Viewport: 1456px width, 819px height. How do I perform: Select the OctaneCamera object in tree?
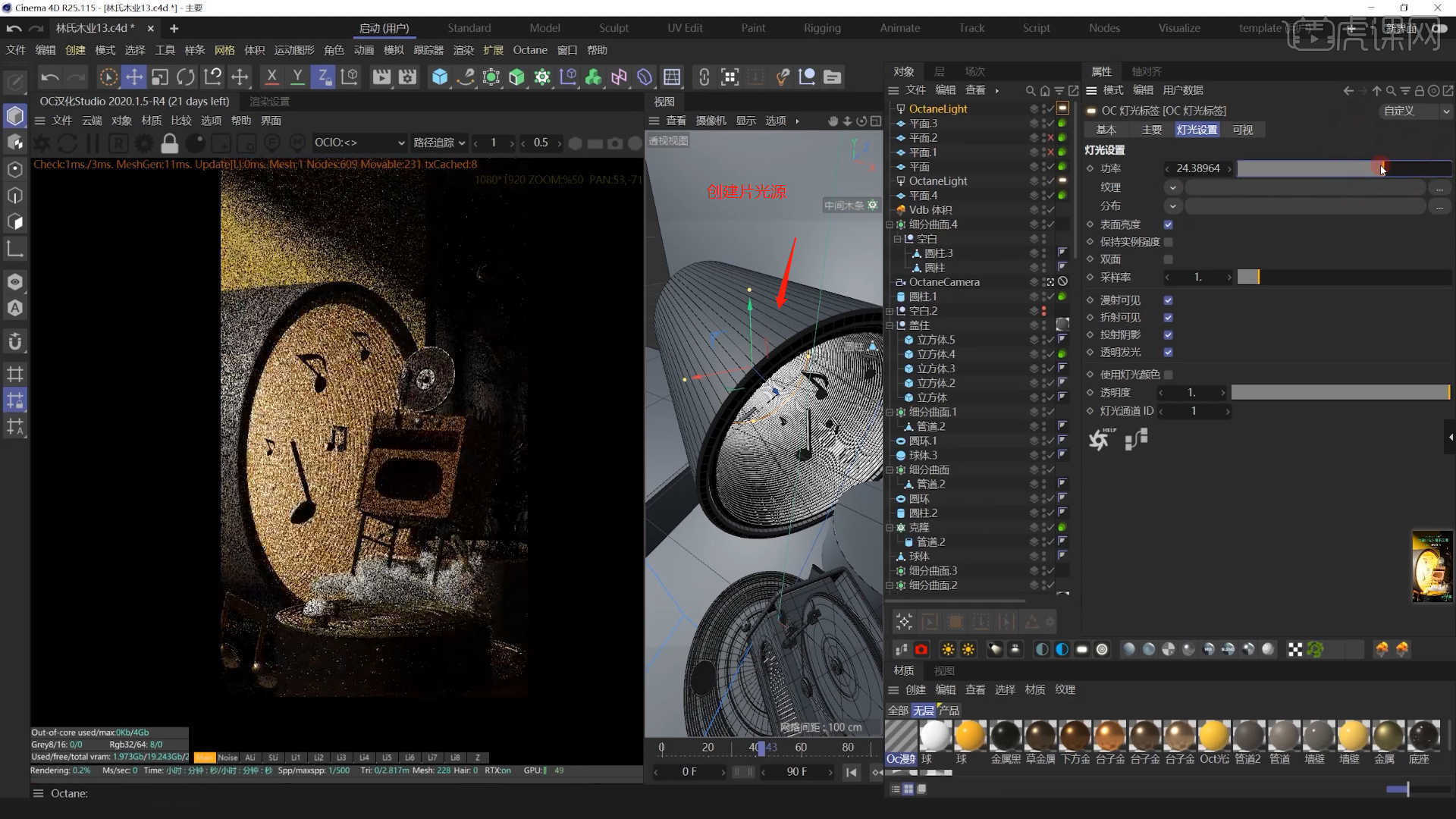tap(944, 282)
